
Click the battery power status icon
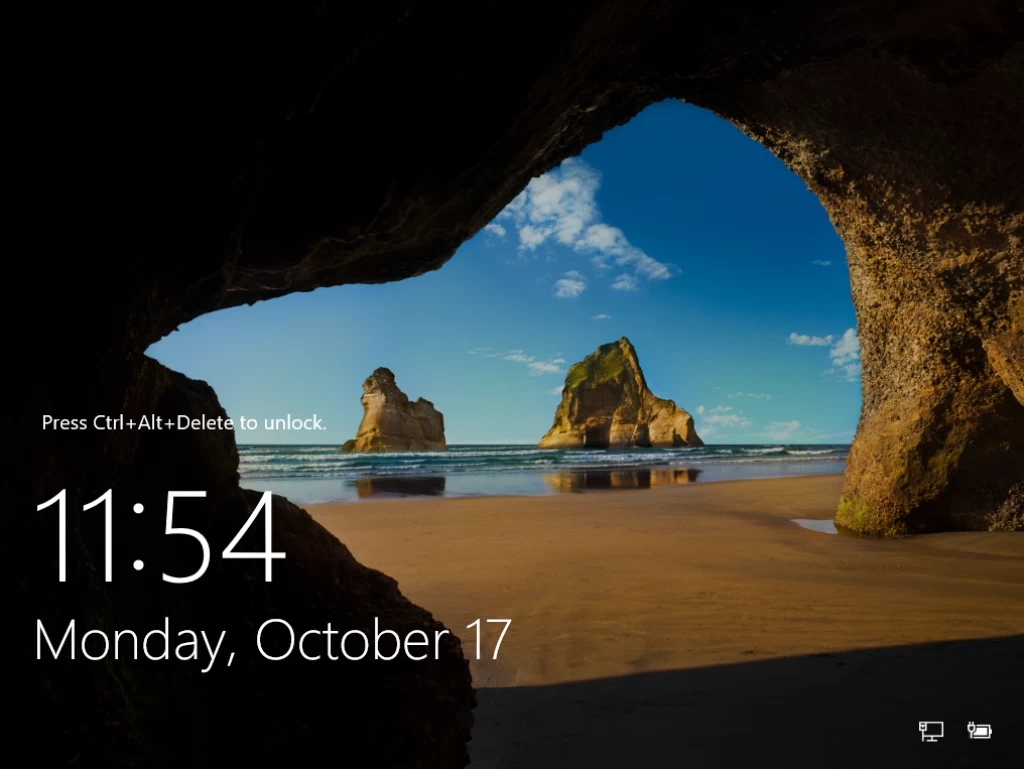click(979, 730)
